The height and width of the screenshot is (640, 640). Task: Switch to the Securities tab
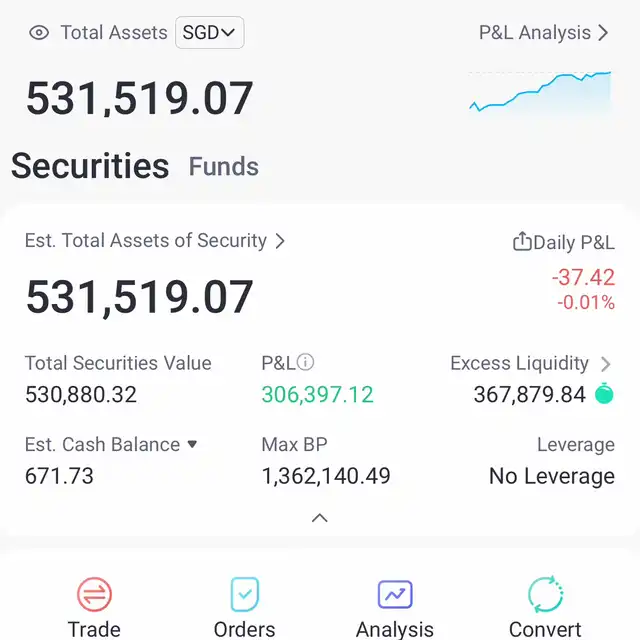(90, 166)
